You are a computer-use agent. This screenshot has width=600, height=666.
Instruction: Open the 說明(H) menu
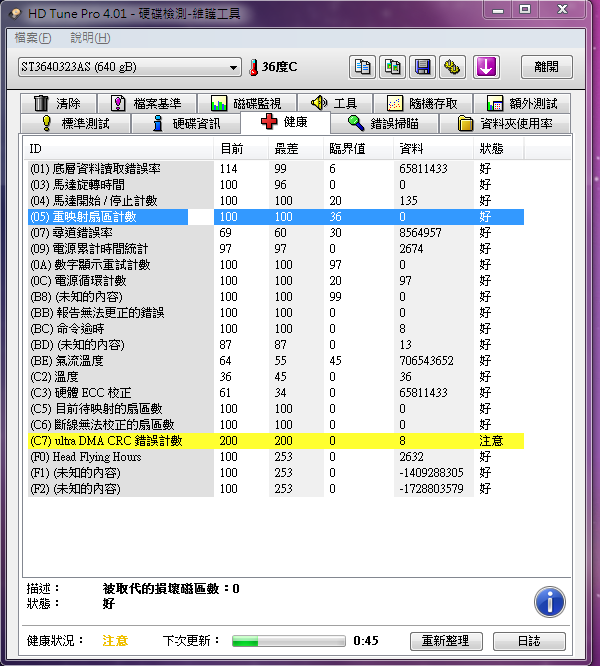(x=90, y=38)
